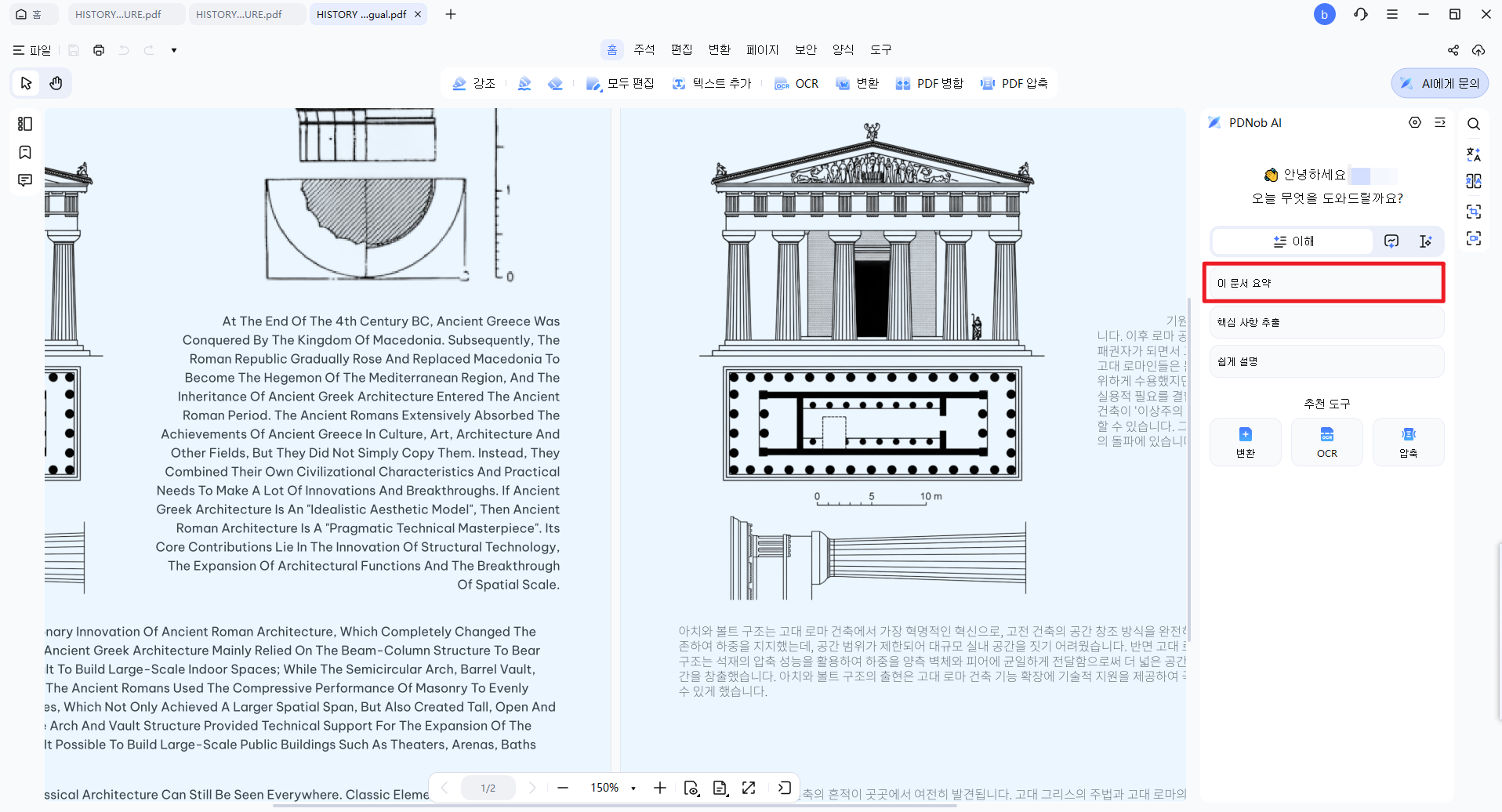Viewport: 1502px width, 812px height.
Task: Close the HISTORY ...gual.pdf tab
Action: [x=418, y=14]
